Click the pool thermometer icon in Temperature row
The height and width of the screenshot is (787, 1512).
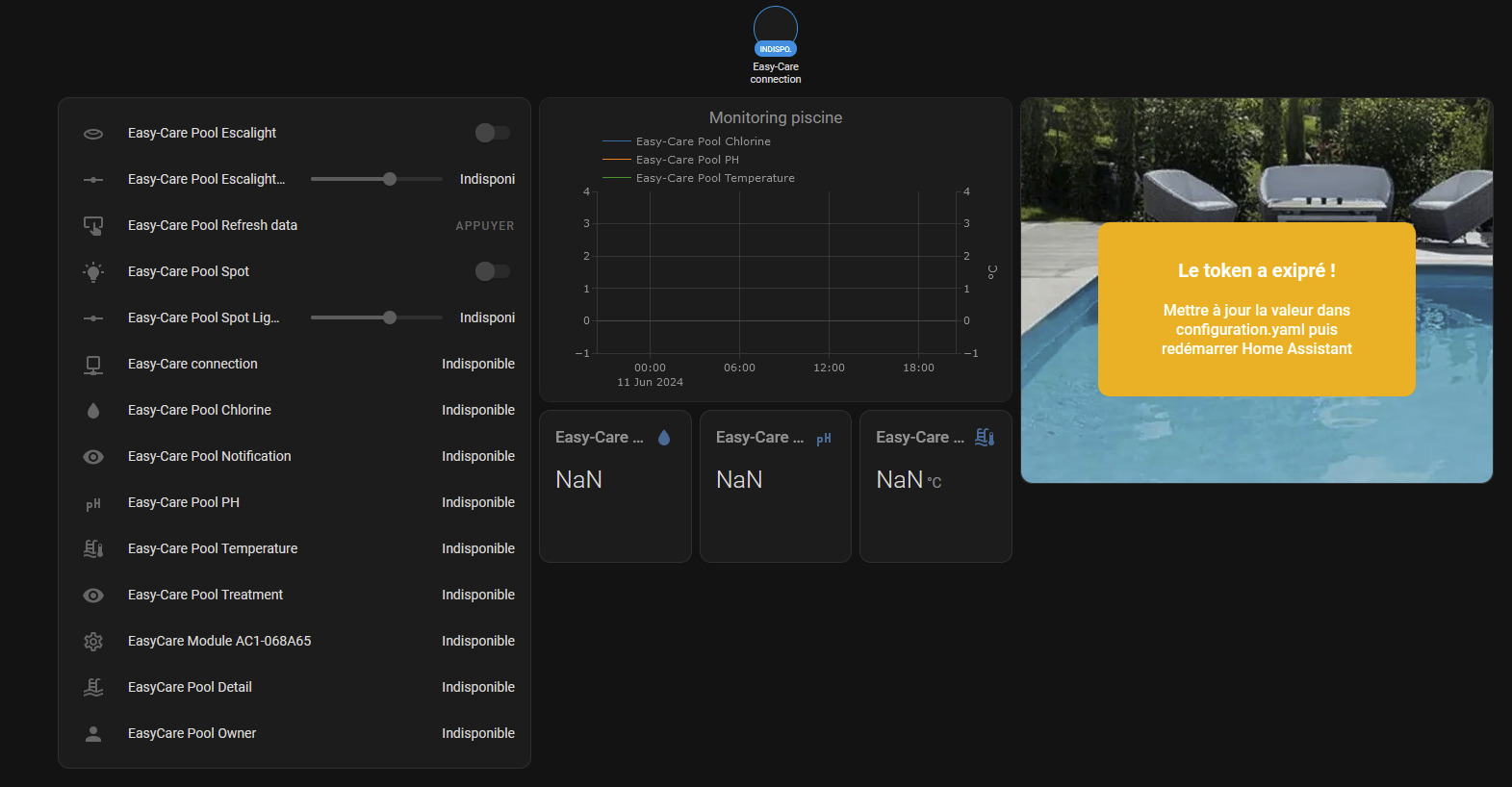93,549
